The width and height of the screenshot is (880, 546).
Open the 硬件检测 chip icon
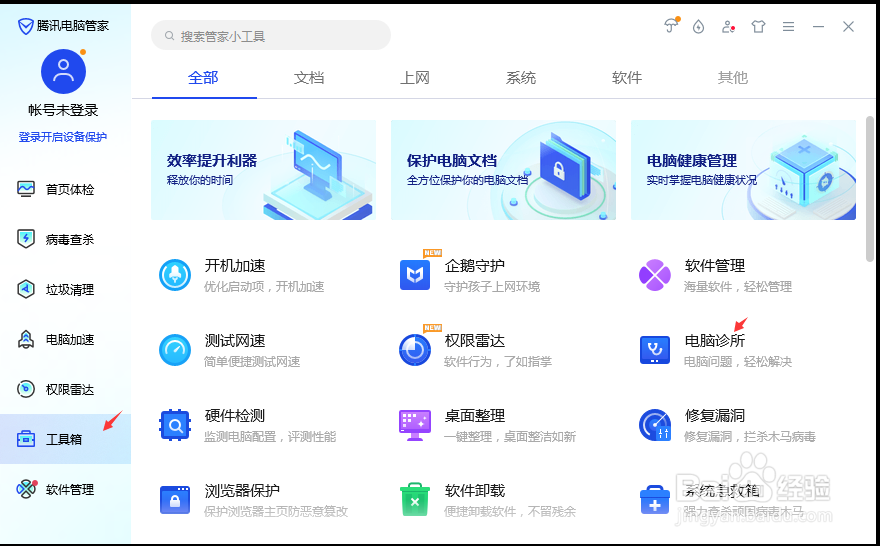(175, 425)
